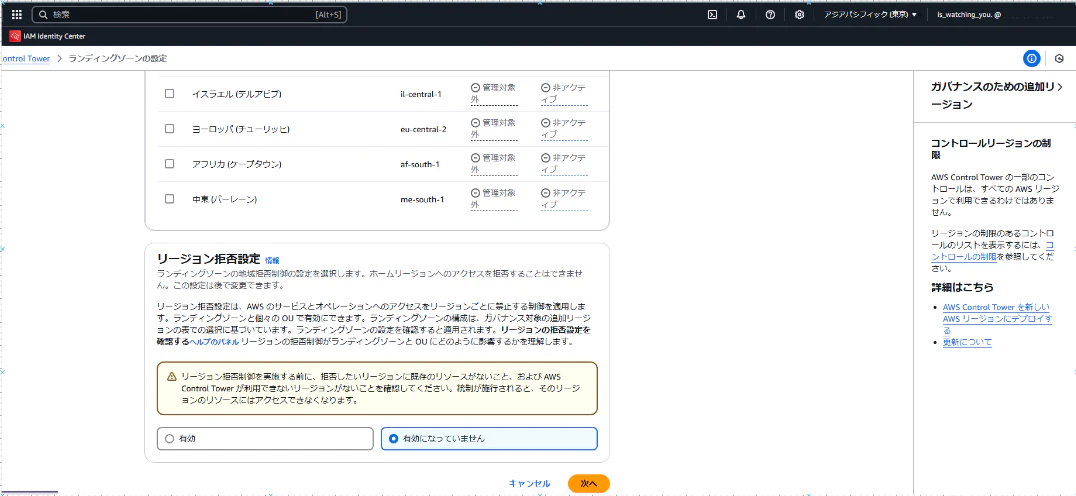This screenshot has width=1076, height=496.
Task: Click the 次へ button
Action: [x=589, y=484]
